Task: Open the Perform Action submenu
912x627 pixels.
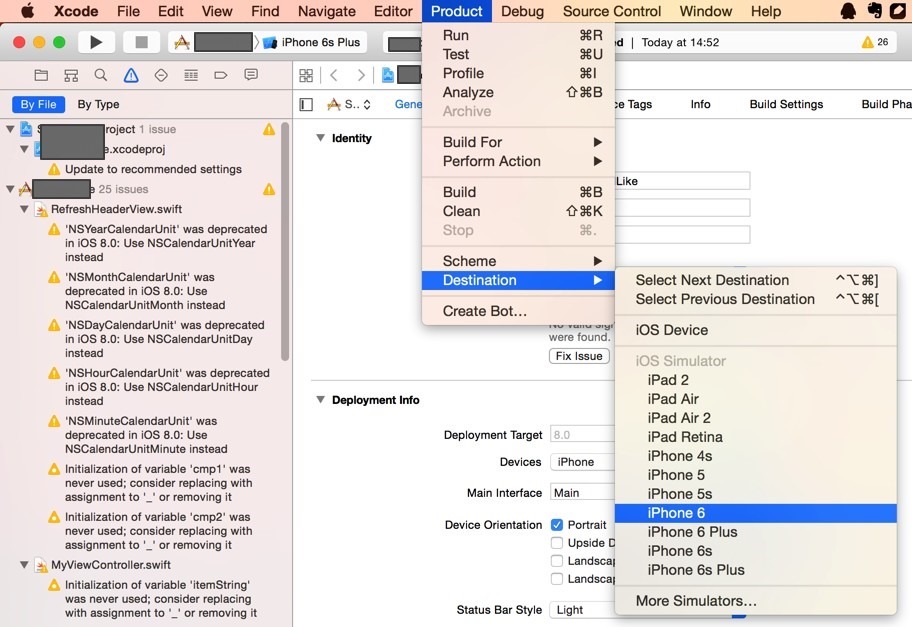Action: click(518, 161)
